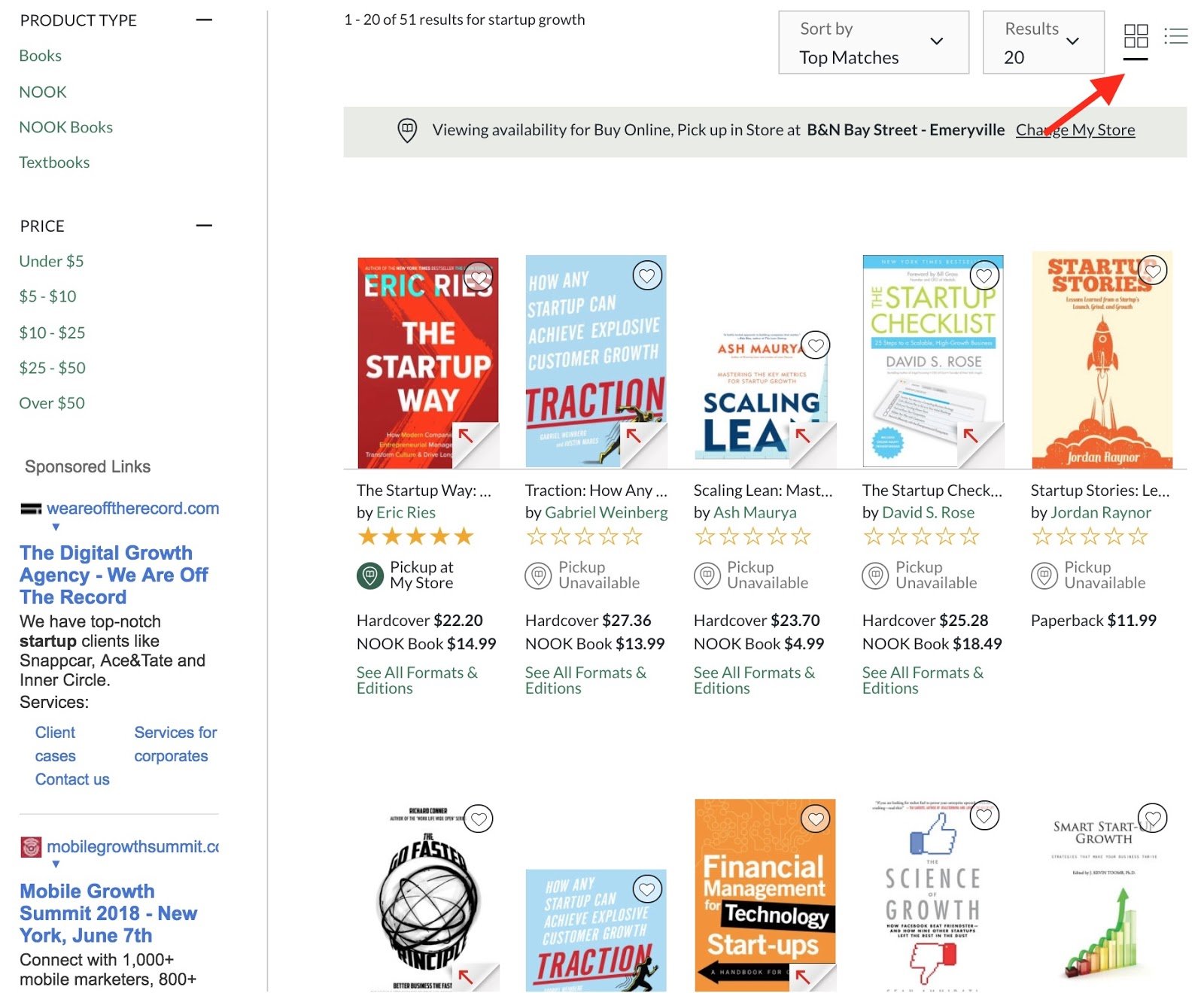Image resolution: width=1204 pixels, height=993 pixels.
Task: Click the weareofftherecord.com ad favicon
Action: tap(31, 509)
